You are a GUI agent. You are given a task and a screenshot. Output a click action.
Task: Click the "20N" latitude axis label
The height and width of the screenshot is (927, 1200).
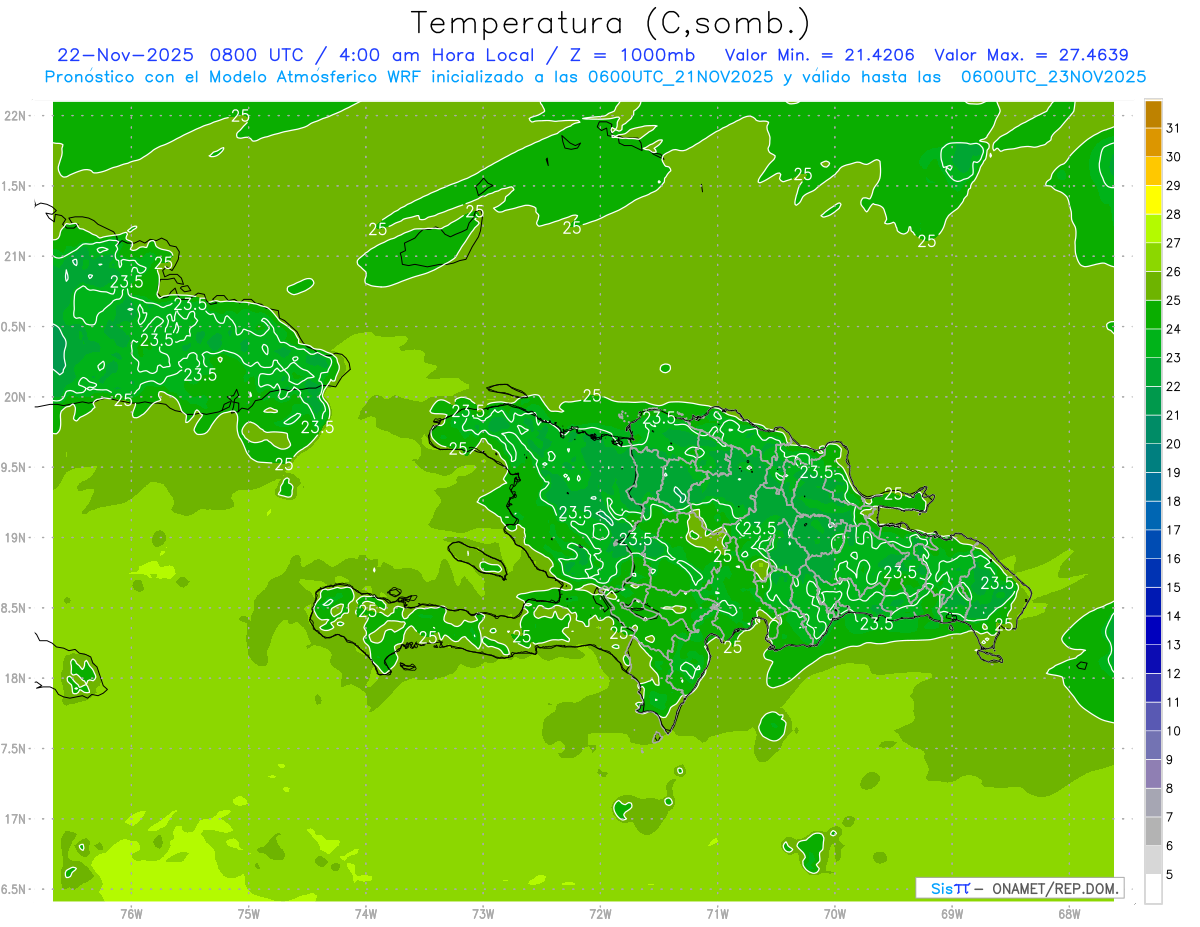pyautogui.click(x=14, y=397)
